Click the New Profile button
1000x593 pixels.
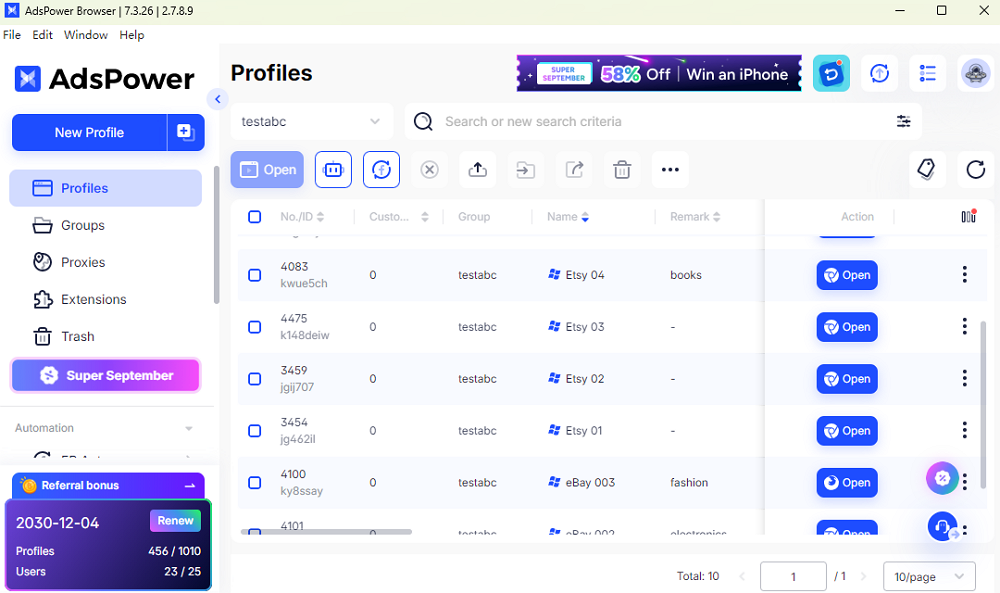coord(89,133)
